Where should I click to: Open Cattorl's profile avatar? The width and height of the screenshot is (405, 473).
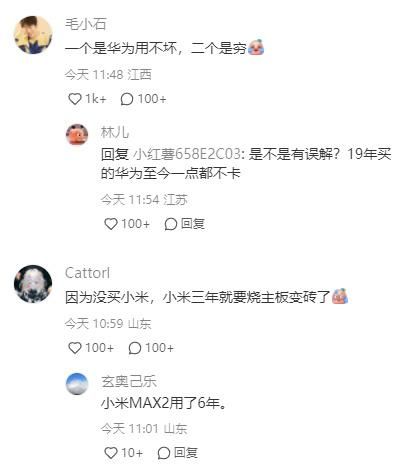coord(33,284)
